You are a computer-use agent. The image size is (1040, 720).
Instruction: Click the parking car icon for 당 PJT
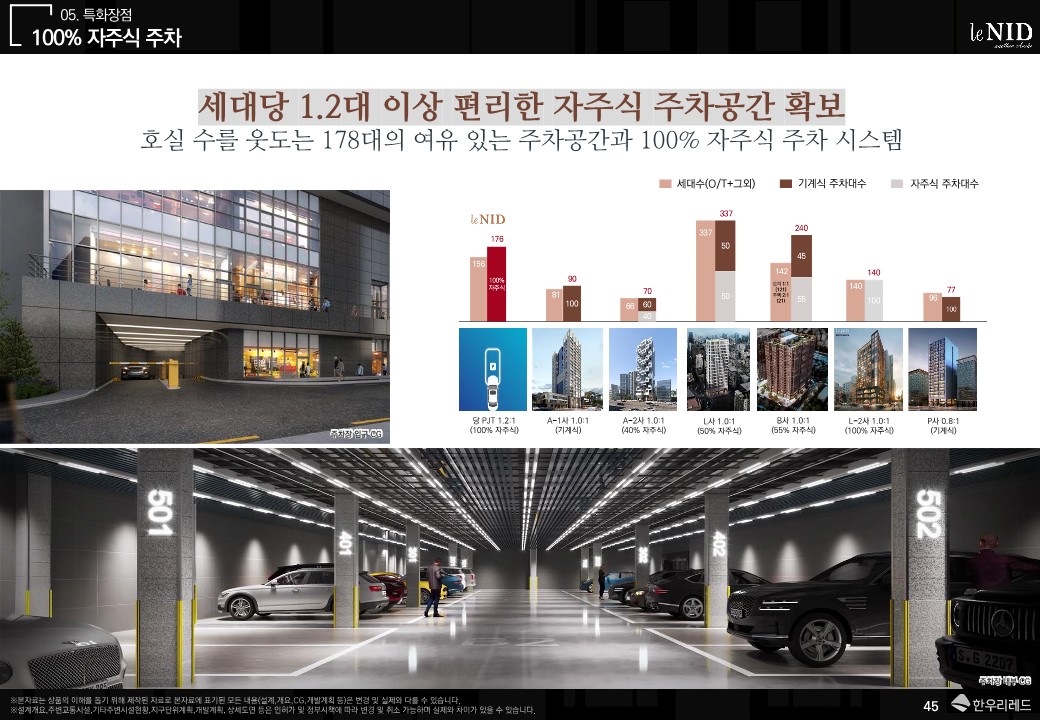coord(492,369)
